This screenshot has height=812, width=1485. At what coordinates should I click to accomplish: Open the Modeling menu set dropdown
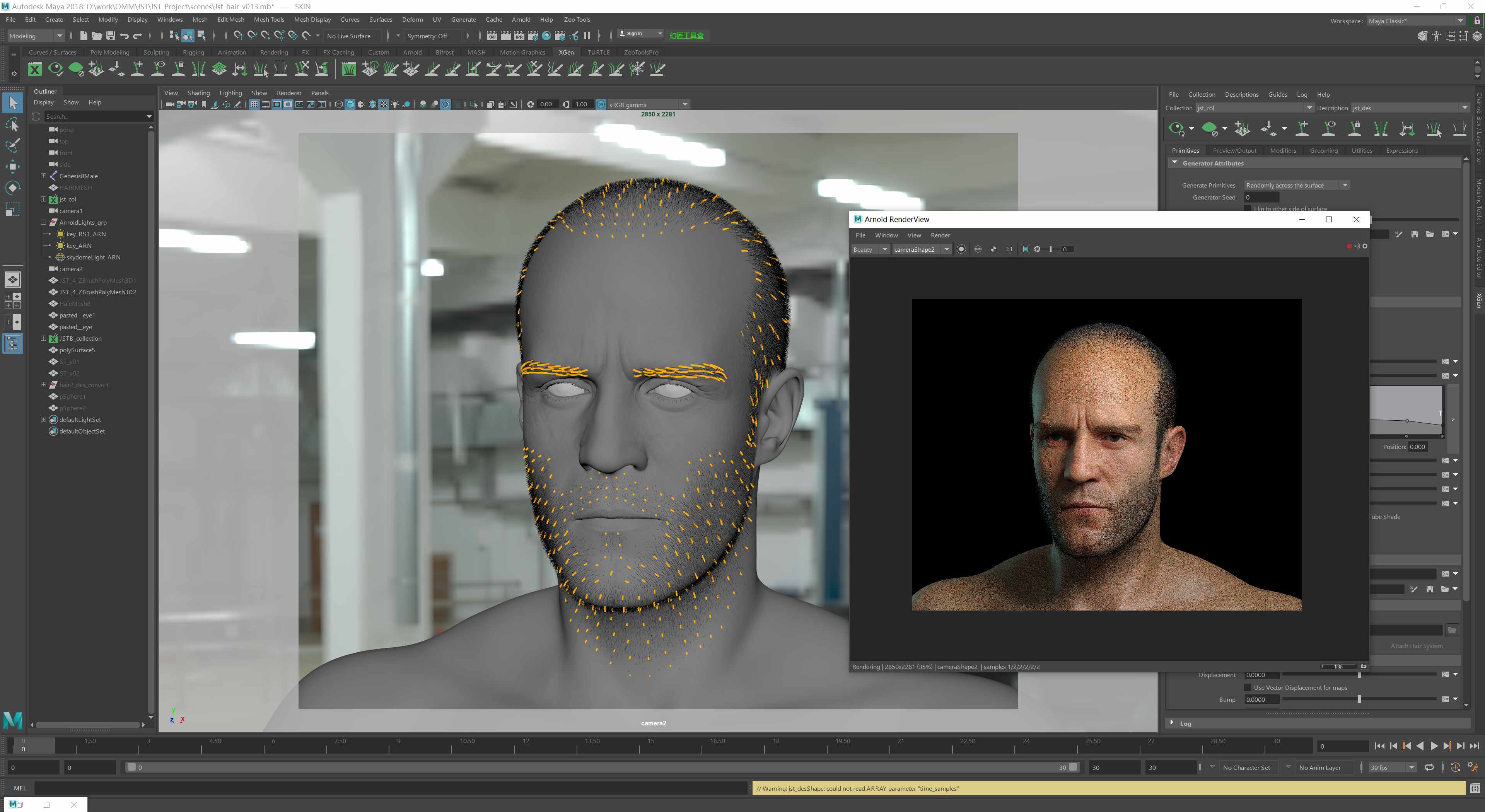pyautogui.click(x=36, y=36)
